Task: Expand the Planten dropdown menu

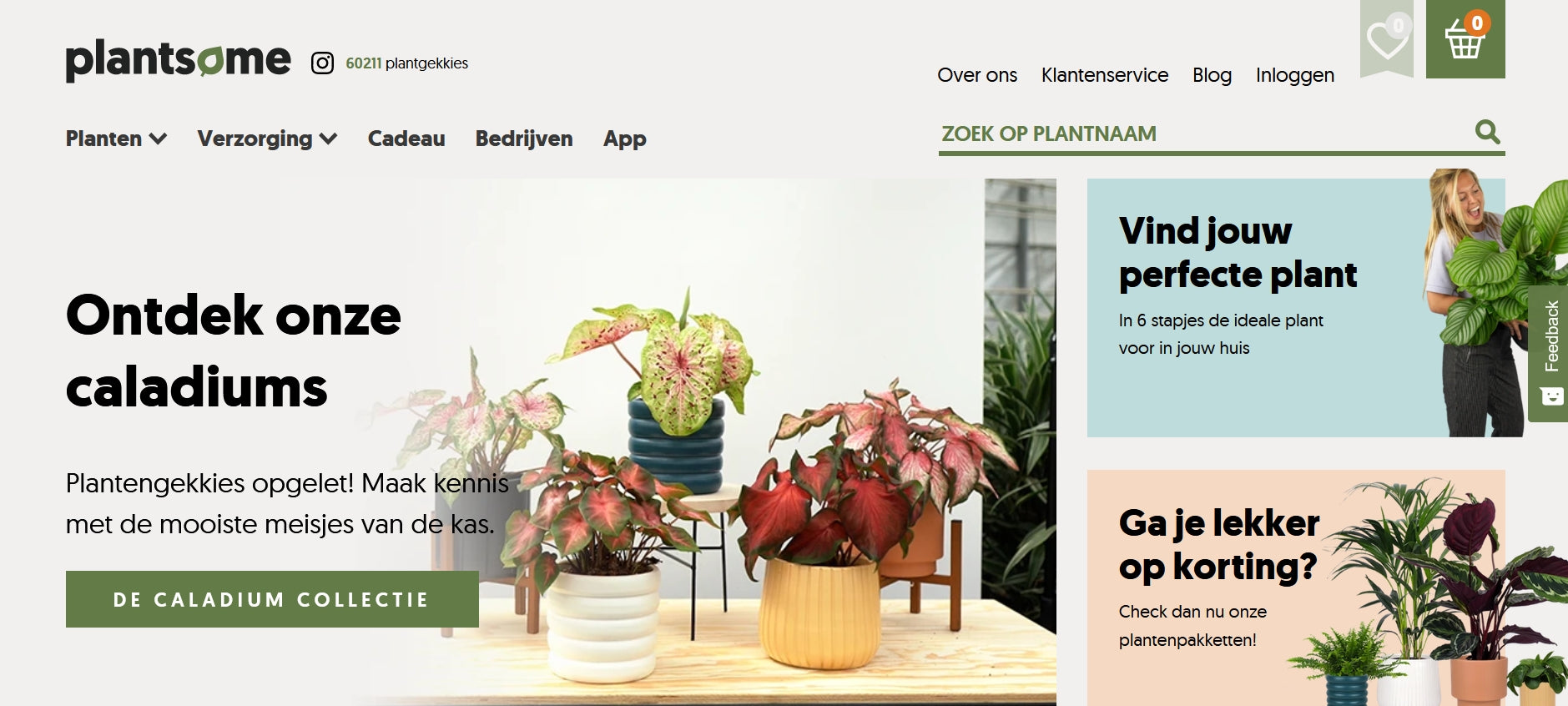Action: pyautogui.click(x=116, y=139)
